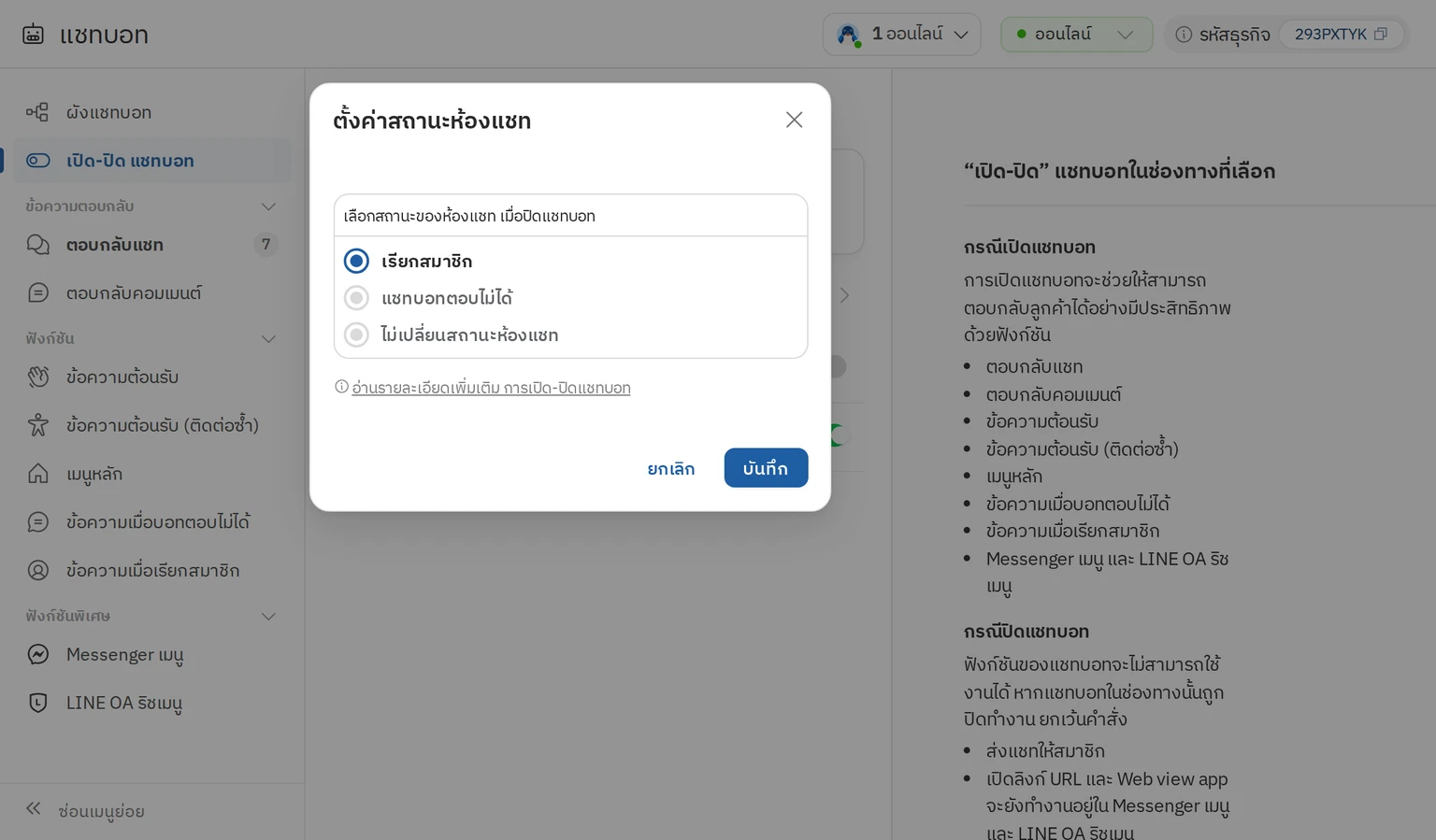This screenshot has height=840, width=1436.
Task: Open the ออนไลน์ status dropdown
Action: [1076, 34]
